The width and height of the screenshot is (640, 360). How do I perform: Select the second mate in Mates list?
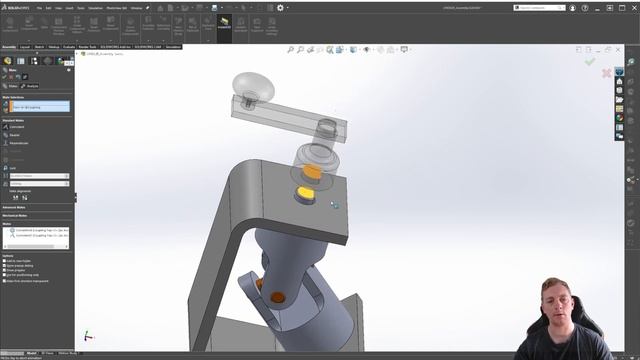click(39, 236)
